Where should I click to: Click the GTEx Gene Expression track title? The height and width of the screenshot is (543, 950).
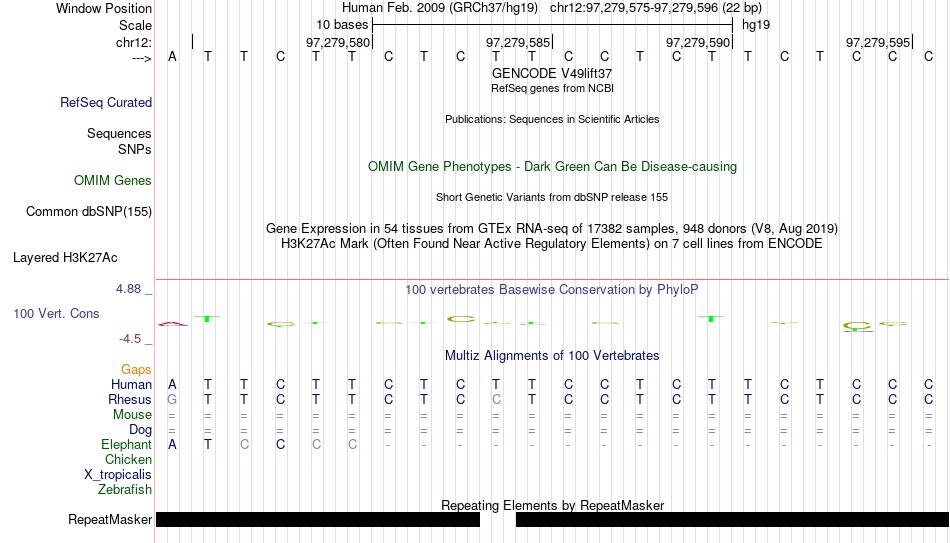tap(552, 228)
